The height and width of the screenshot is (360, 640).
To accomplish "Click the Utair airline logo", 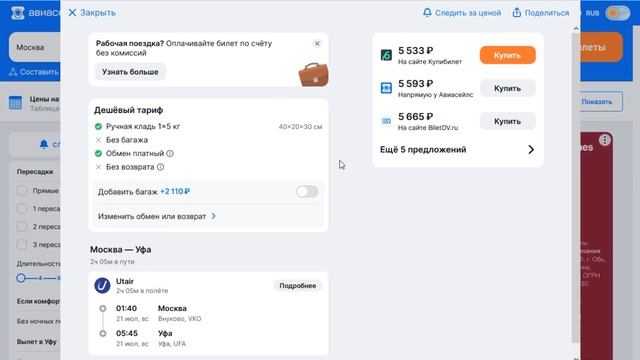I will [x=102, y=285].
